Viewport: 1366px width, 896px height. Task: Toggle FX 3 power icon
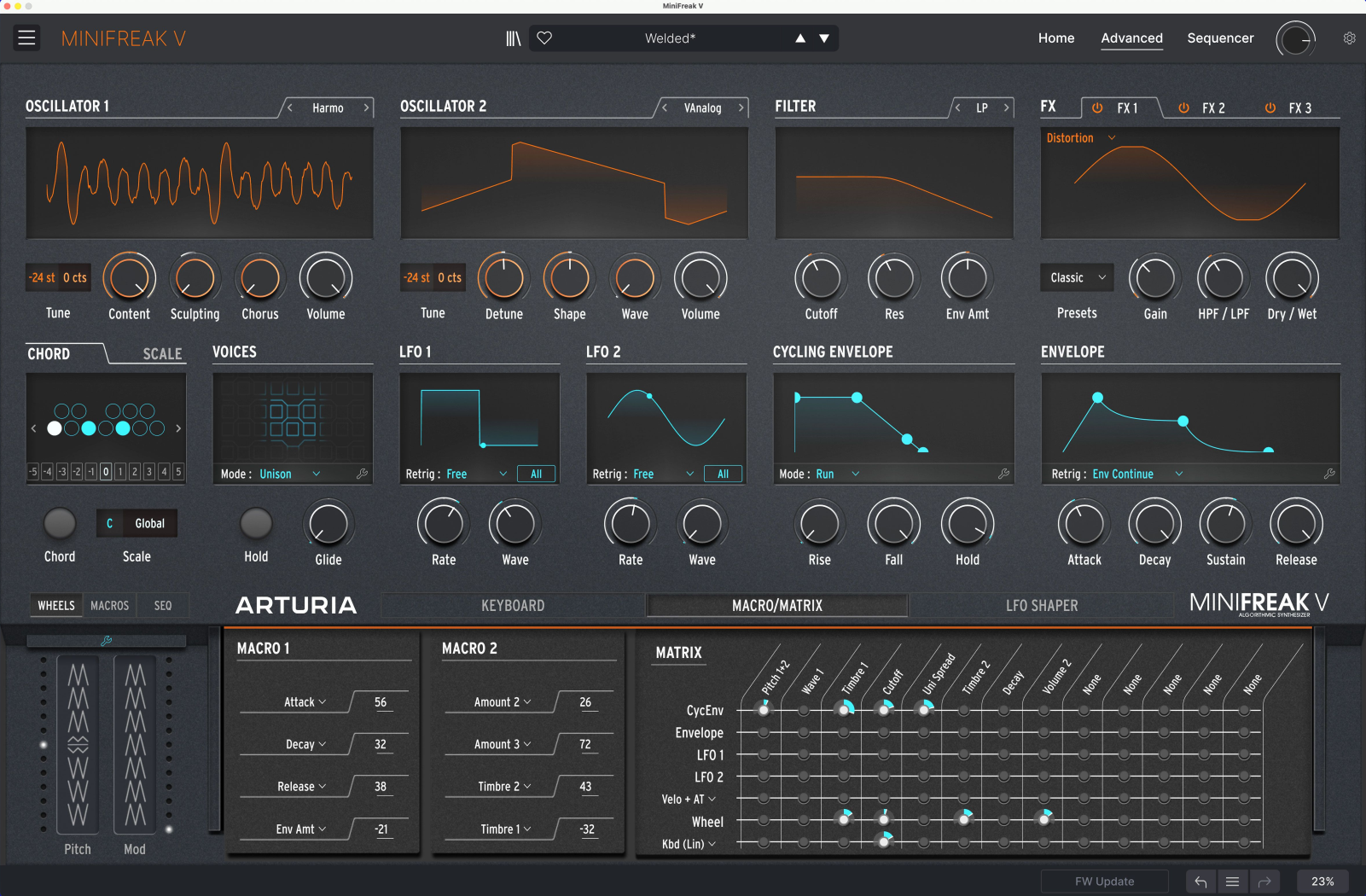click(1270, 108)
